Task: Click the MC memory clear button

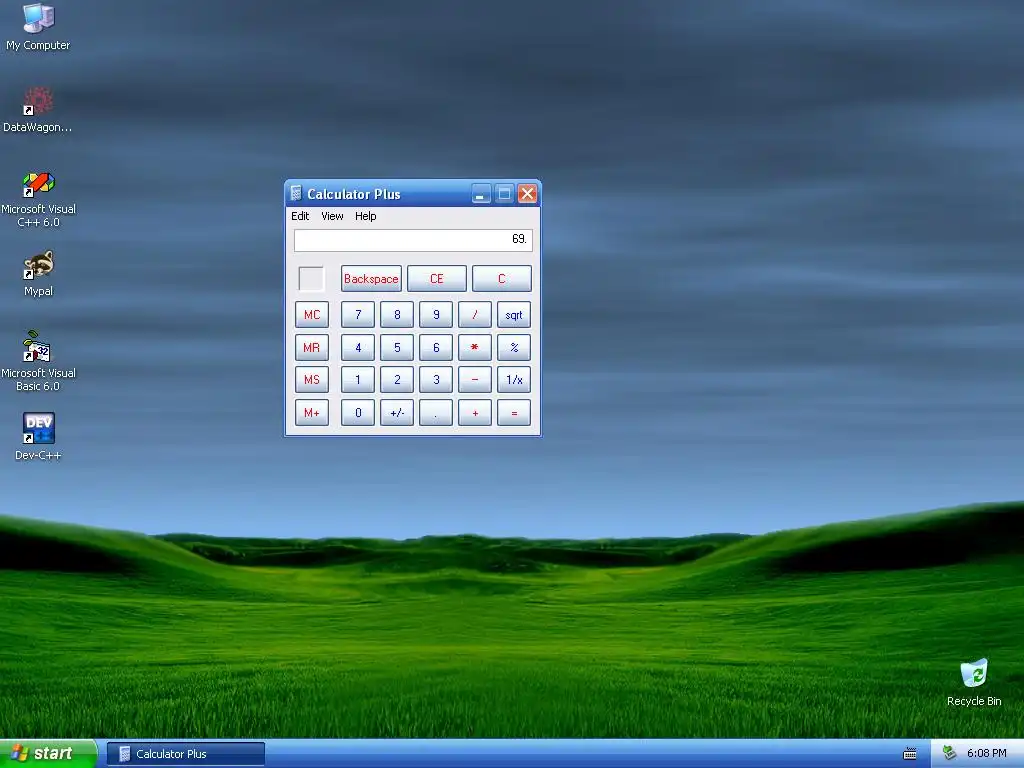Action: (312, 315)
